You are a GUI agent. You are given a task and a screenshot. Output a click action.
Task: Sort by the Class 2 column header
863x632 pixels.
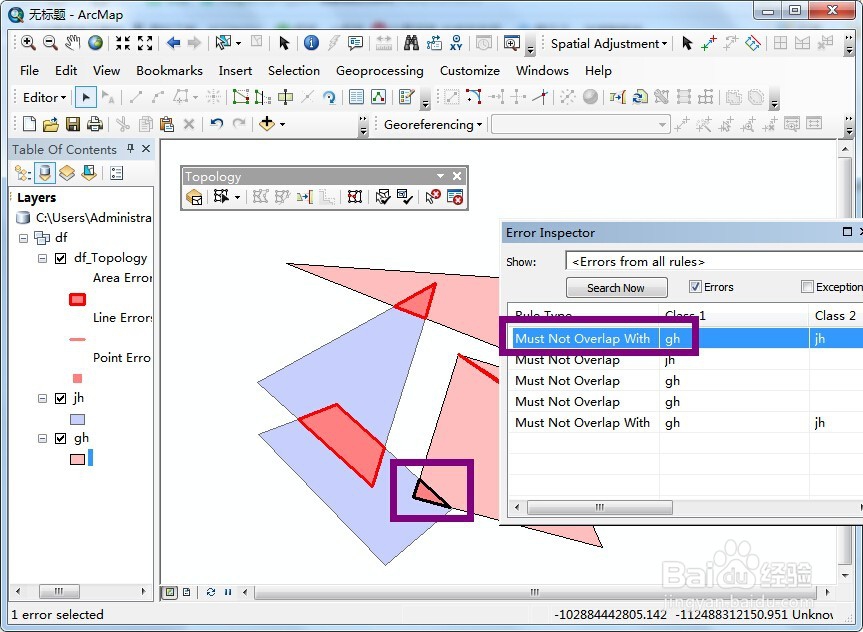835,315
